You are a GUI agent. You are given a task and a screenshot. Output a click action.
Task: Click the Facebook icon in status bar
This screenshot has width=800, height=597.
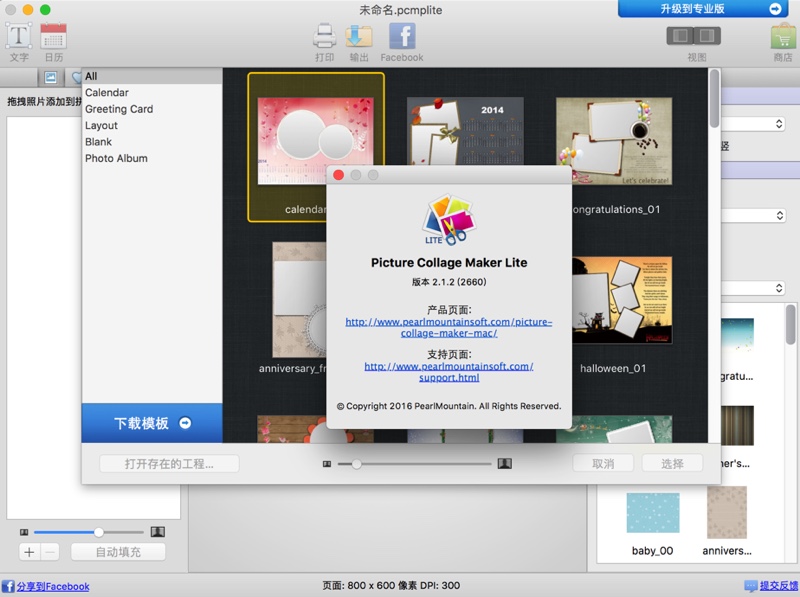[x=8, y=586]
